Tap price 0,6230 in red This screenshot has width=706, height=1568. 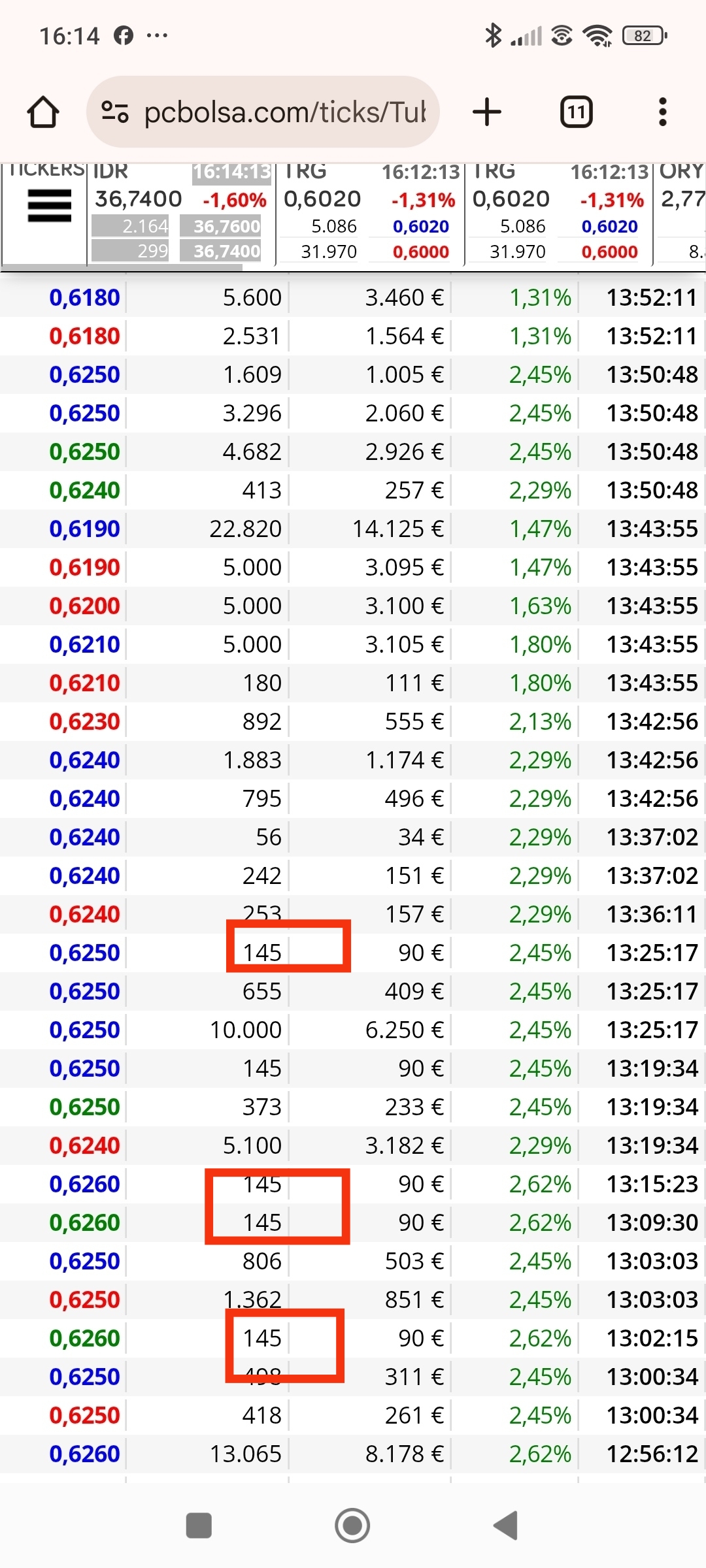pyautogui.click(x=84, y=721)
